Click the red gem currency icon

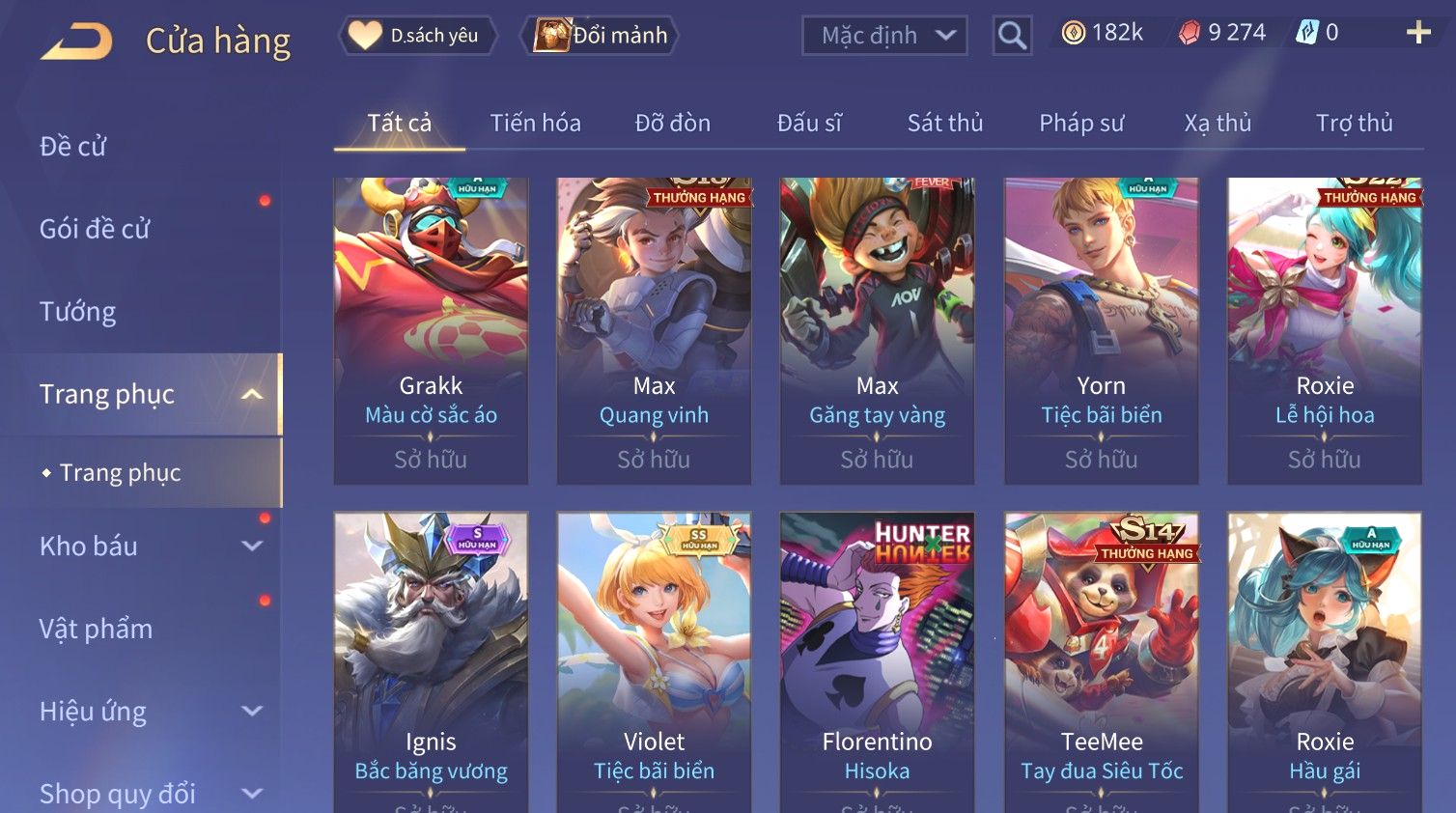[x=1190, y=33]
